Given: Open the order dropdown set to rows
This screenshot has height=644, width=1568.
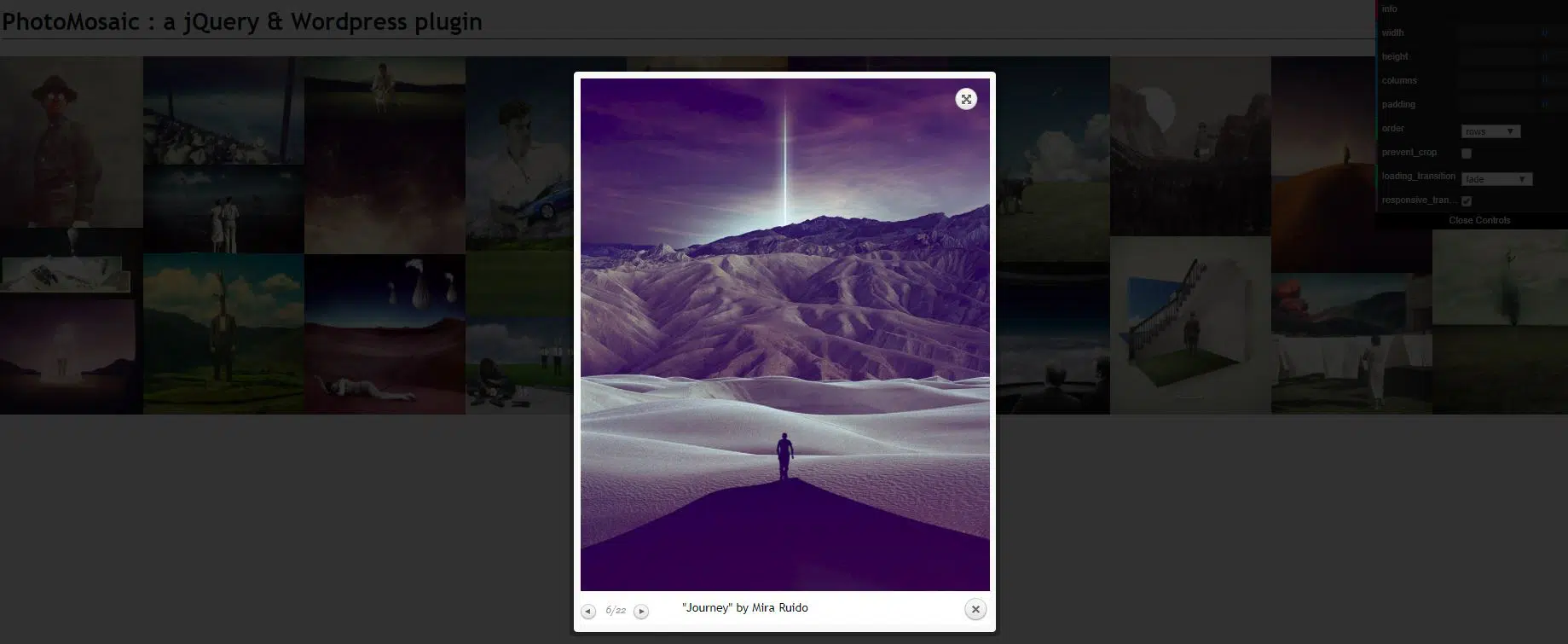Looking at the screenshot, I should 1490,131.
